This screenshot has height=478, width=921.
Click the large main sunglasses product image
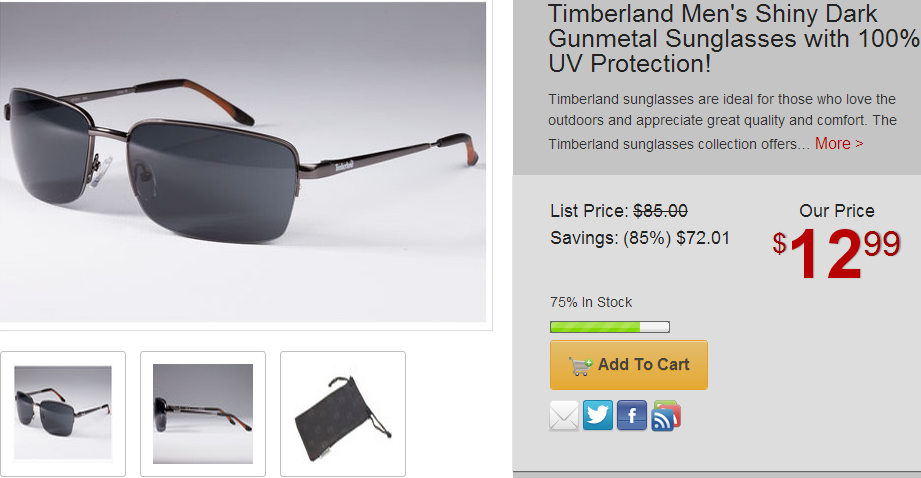[x=243, y=161]
